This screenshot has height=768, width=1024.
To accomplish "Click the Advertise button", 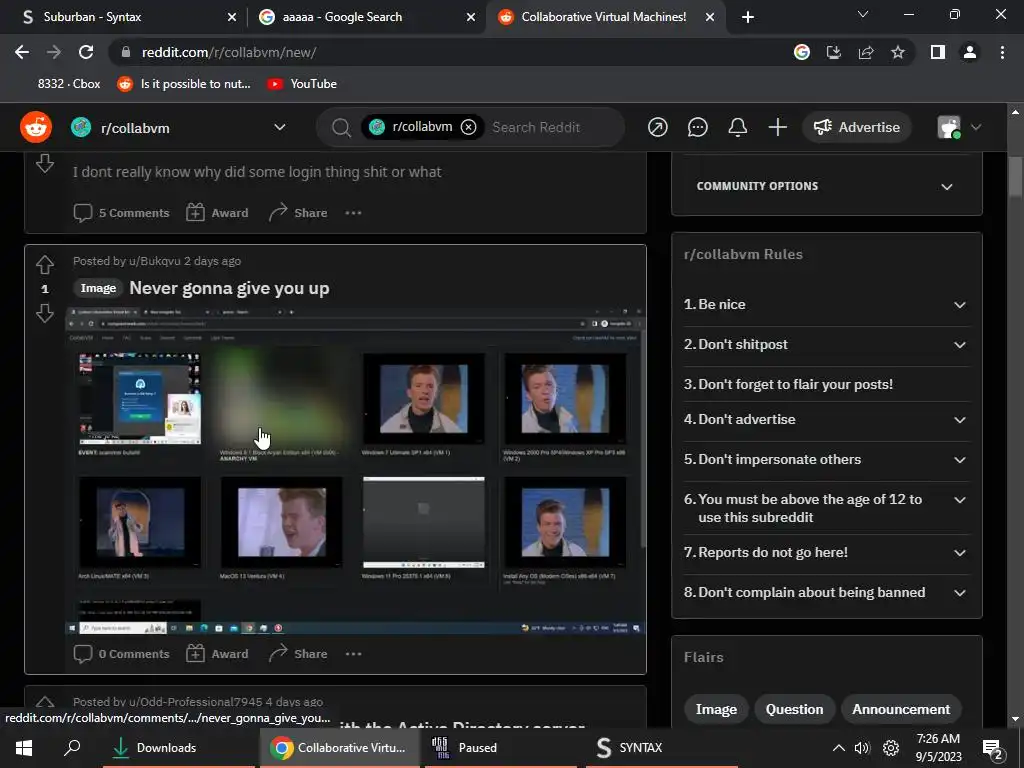I will (x=857, y=127).
